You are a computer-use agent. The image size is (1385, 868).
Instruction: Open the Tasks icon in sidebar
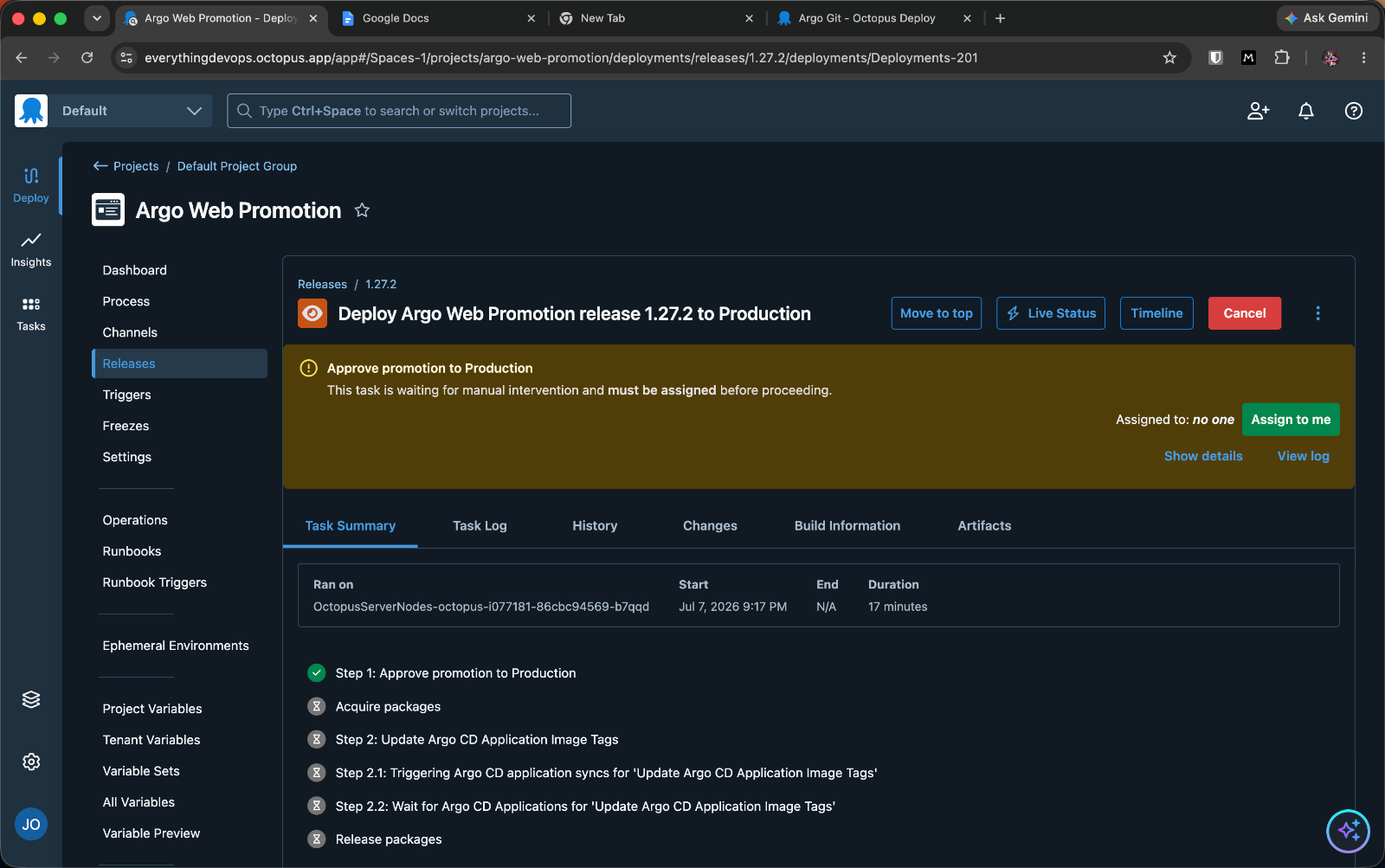click(31, 314)
